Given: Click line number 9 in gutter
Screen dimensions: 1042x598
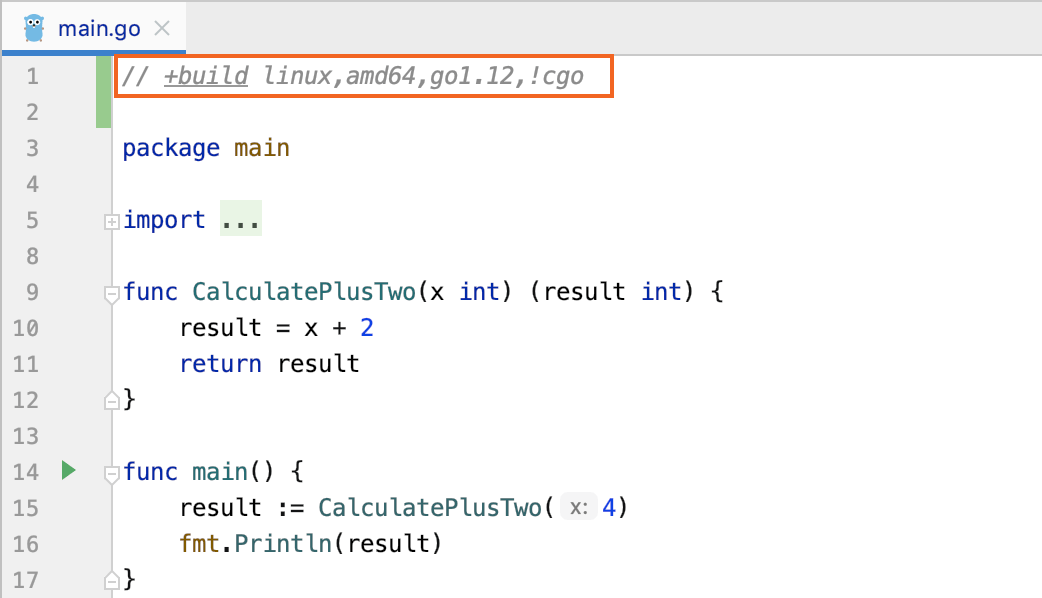Looking at the screenshot, I should coord(33,292).
